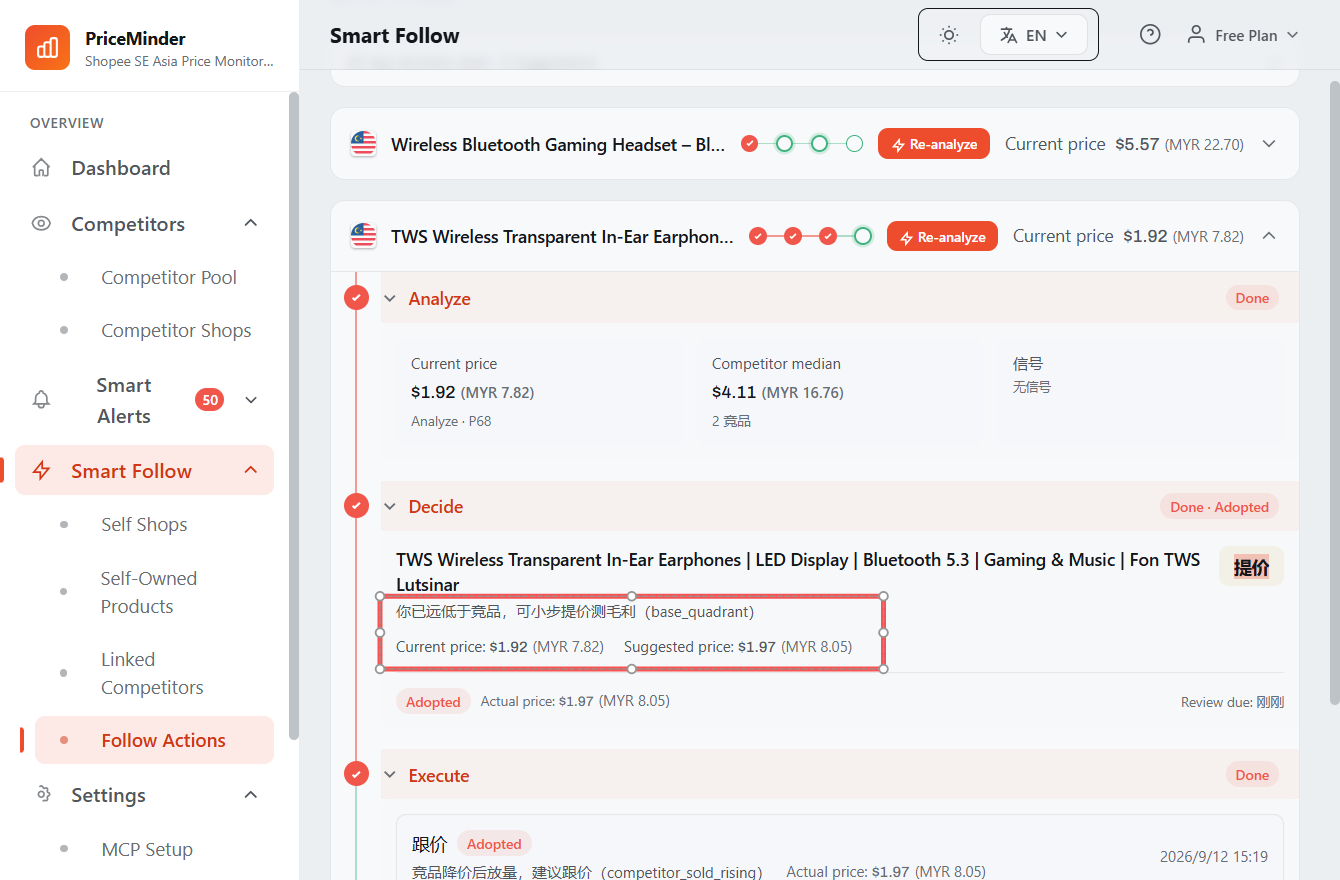Click the sidebar vertical scrollbar
Screen dimensions: 1340x880
293,415
